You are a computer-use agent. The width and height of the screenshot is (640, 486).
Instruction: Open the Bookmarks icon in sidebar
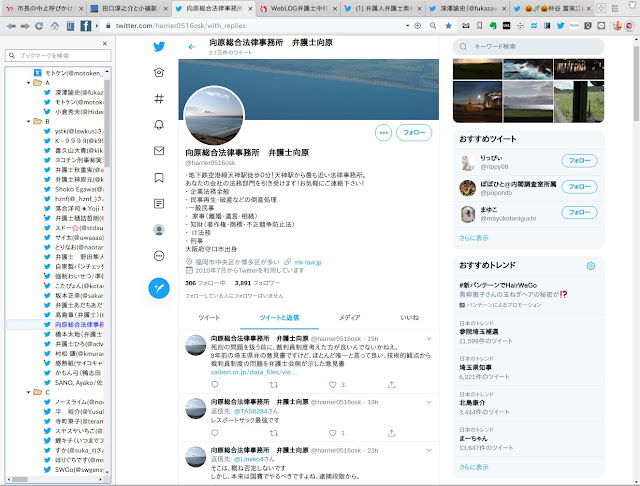[x=159, y=178]
